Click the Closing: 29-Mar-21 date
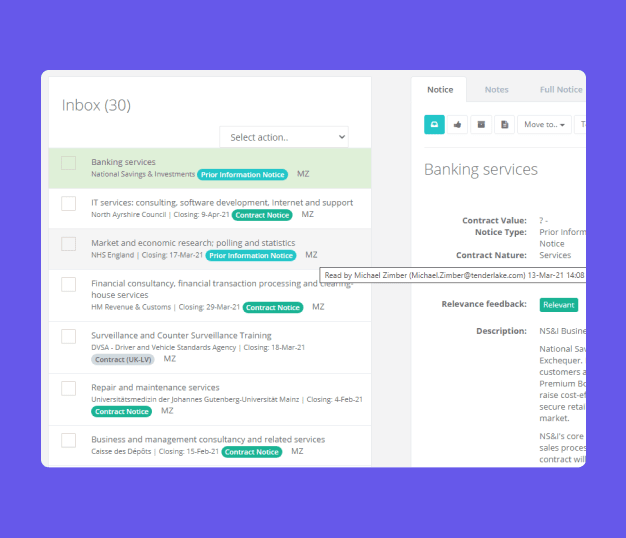This screenshot has height=538, width=626. pos(209,307)
